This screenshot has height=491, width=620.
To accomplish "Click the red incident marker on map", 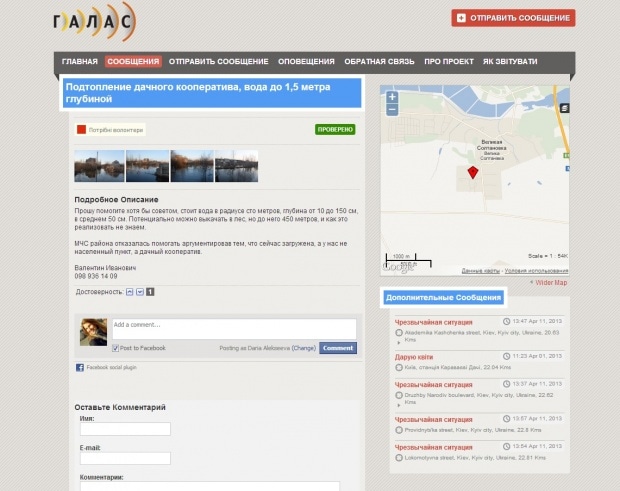I will 473,173.
